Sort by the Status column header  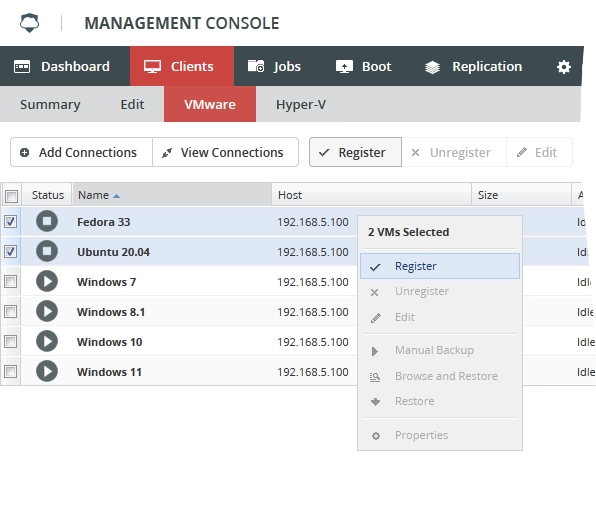(48, 195)
